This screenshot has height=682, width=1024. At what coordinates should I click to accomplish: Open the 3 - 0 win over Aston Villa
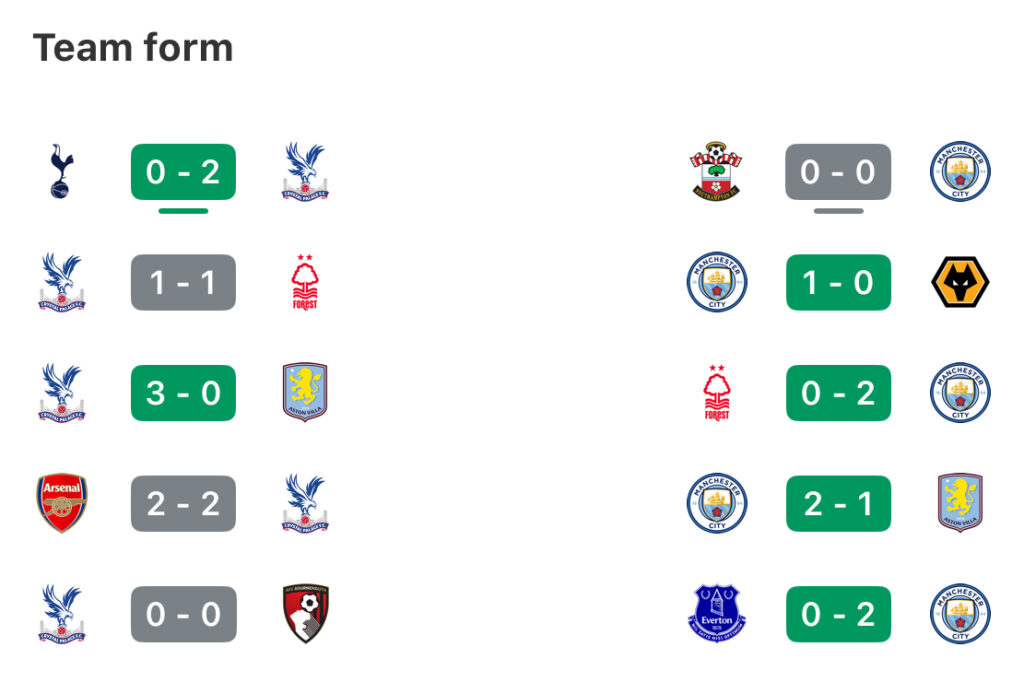point(184,393)
